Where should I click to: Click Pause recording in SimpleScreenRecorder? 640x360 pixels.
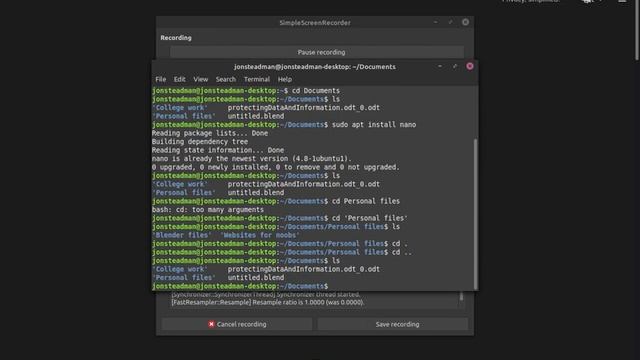coord(317,52)
